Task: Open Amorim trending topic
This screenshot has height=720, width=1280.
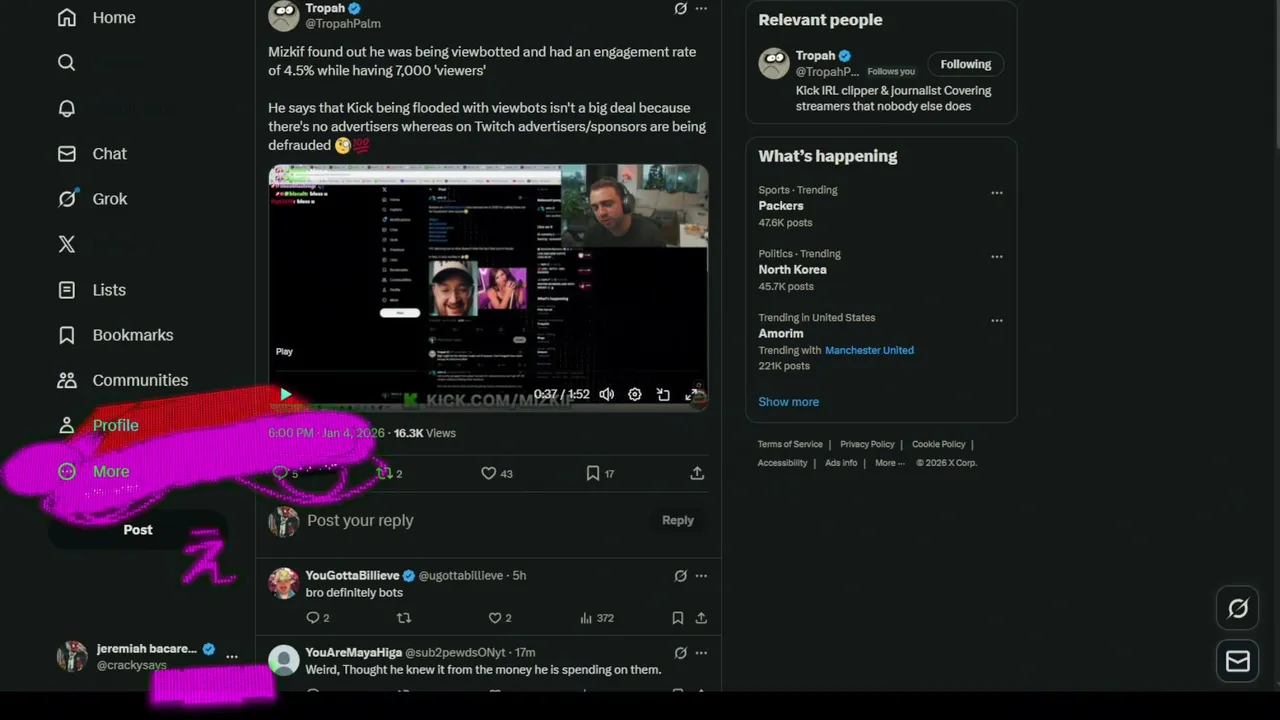Action: [781, 334]
